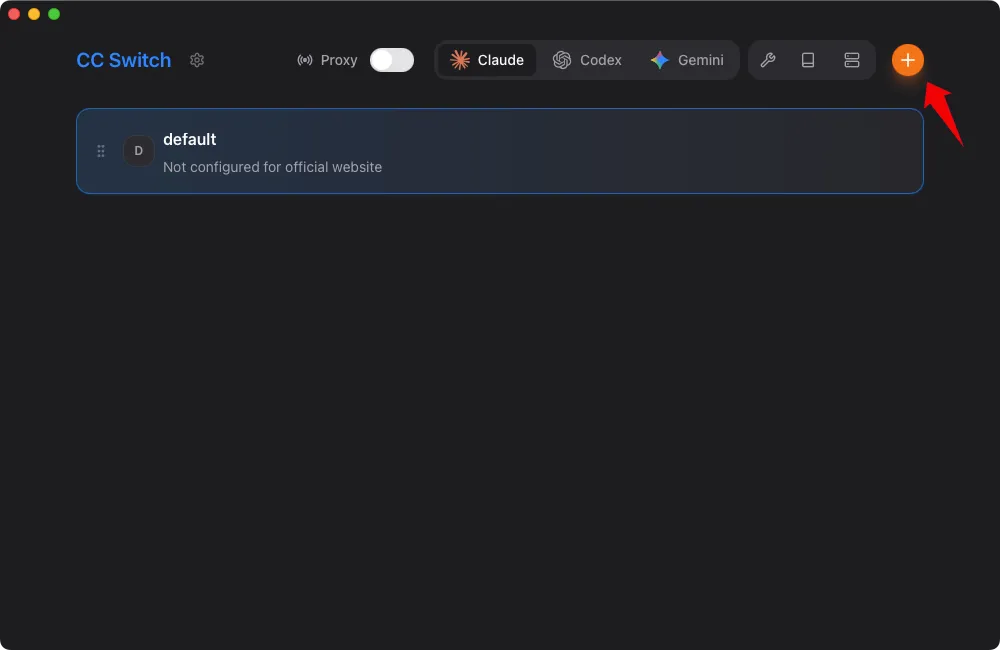
Task: Click the wrench tools icon
Action: click(768, 60)
